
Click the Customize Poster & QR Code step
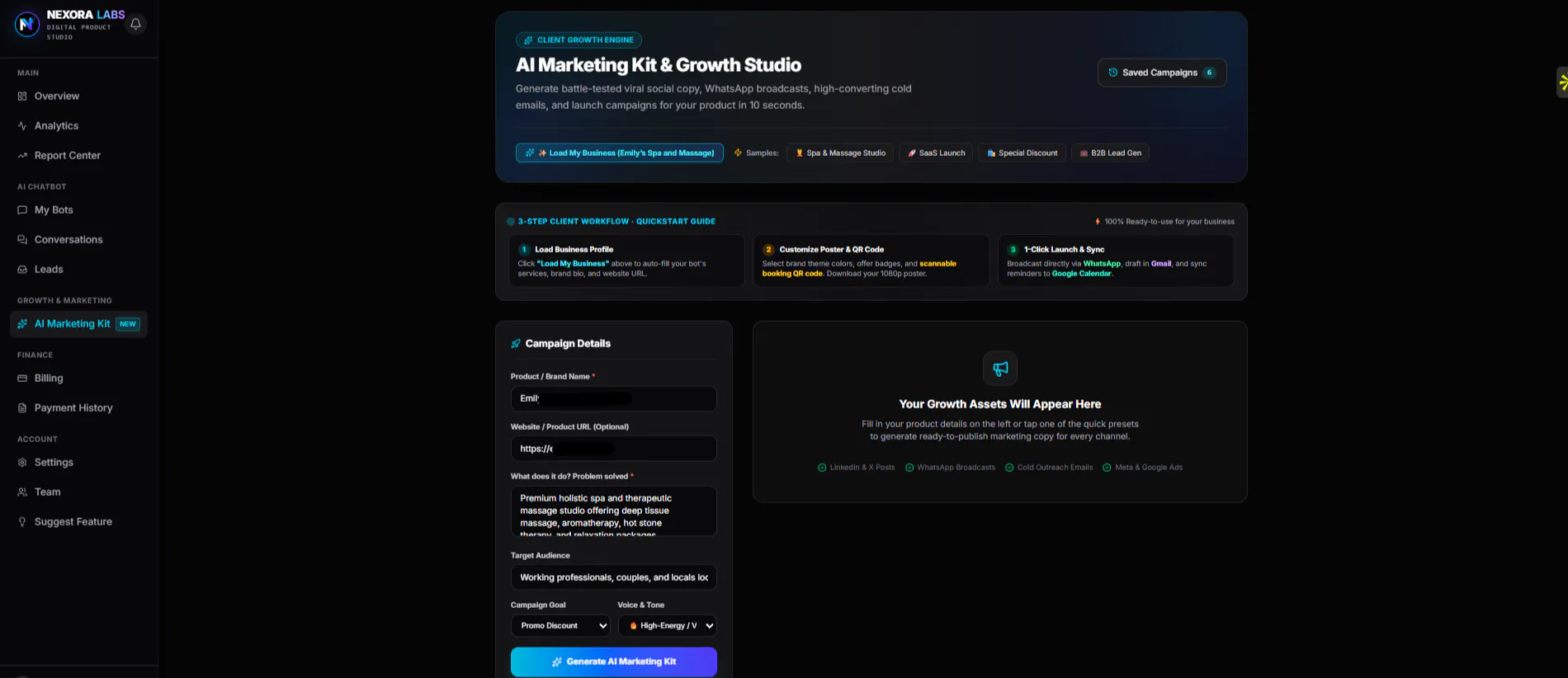(x=871, y=261)
